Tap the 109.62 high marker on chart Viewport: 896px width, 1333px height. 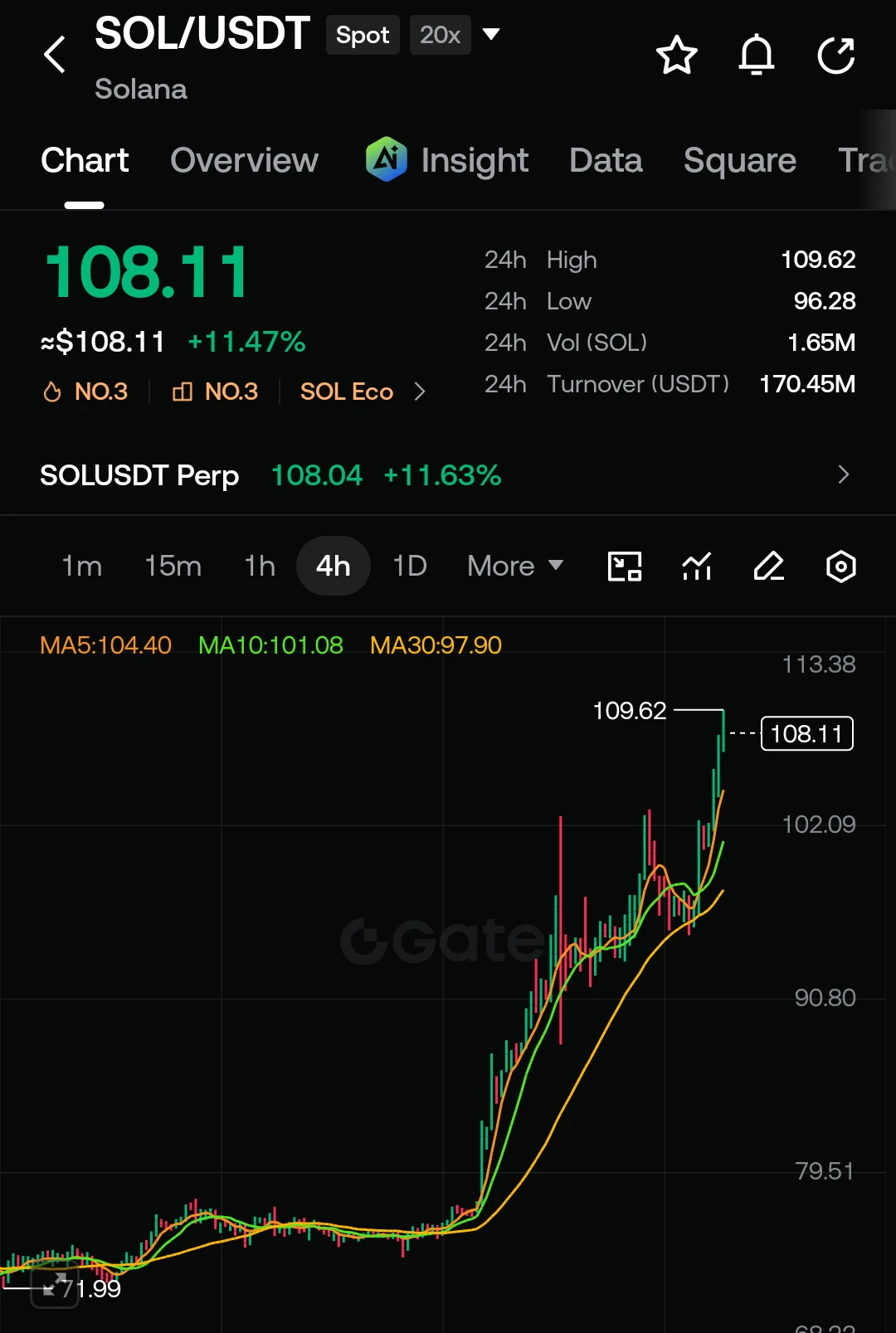[630, 710]
